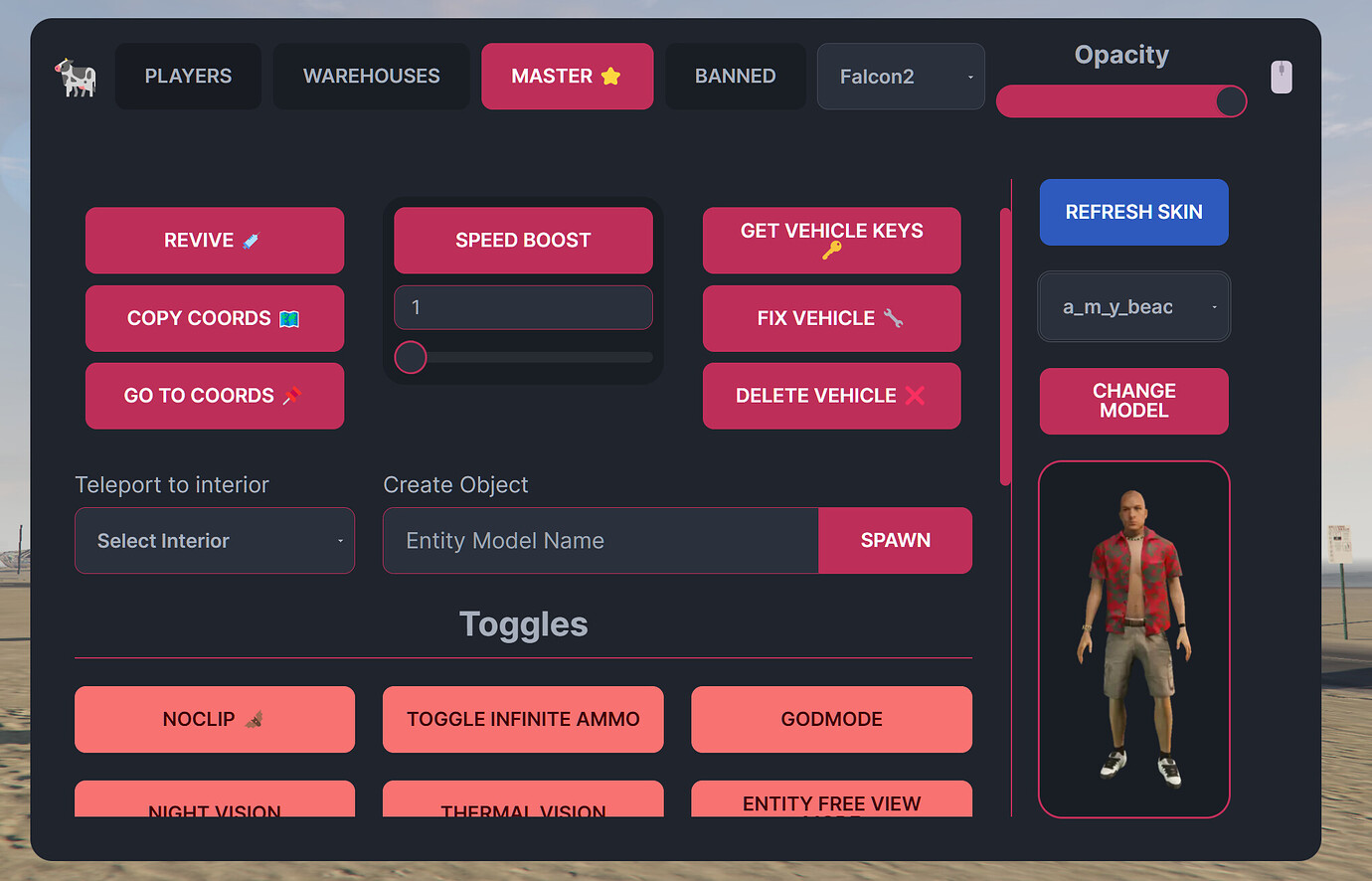
Task: Switch to the PLAYERS tab
Action: (188, 77)
